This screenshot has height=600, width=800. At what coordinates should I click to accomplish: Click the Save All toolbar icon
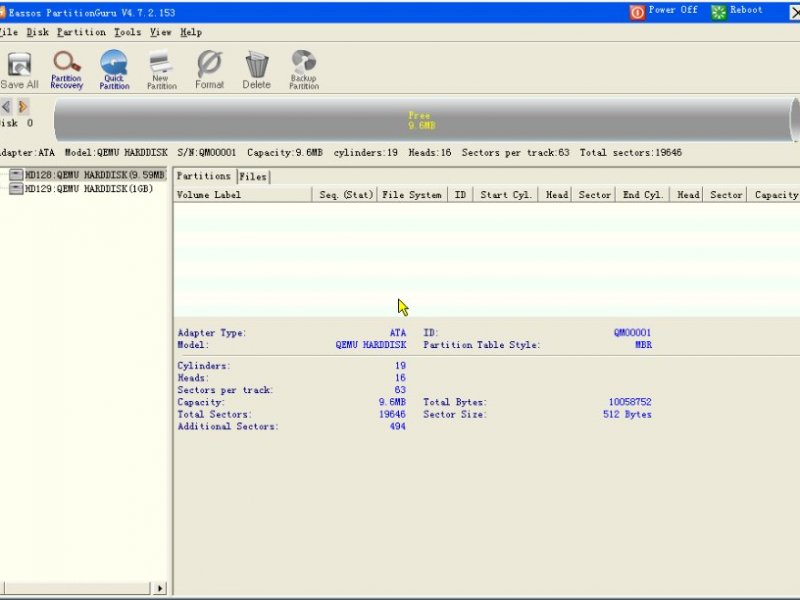(19, 70)
